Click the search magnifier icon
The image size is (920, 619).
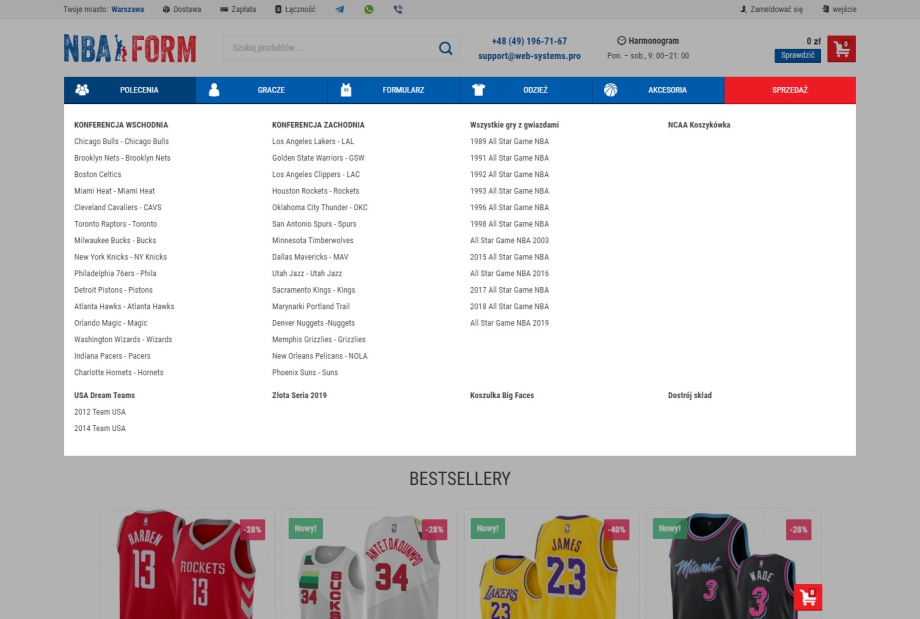click(x=445, y=48)
